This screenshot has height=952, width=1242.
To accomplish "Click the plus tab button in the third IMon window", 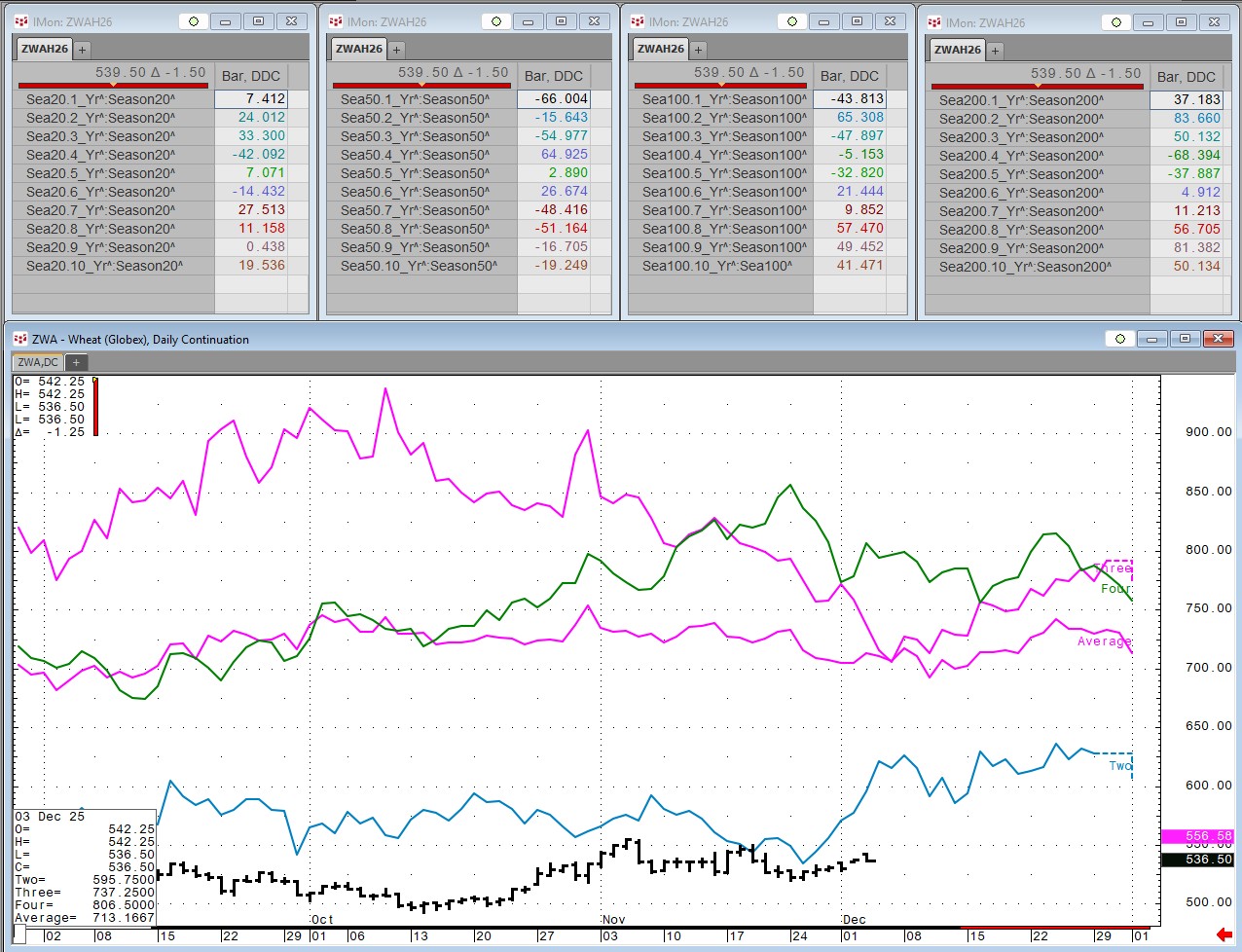I will [698, 50].
